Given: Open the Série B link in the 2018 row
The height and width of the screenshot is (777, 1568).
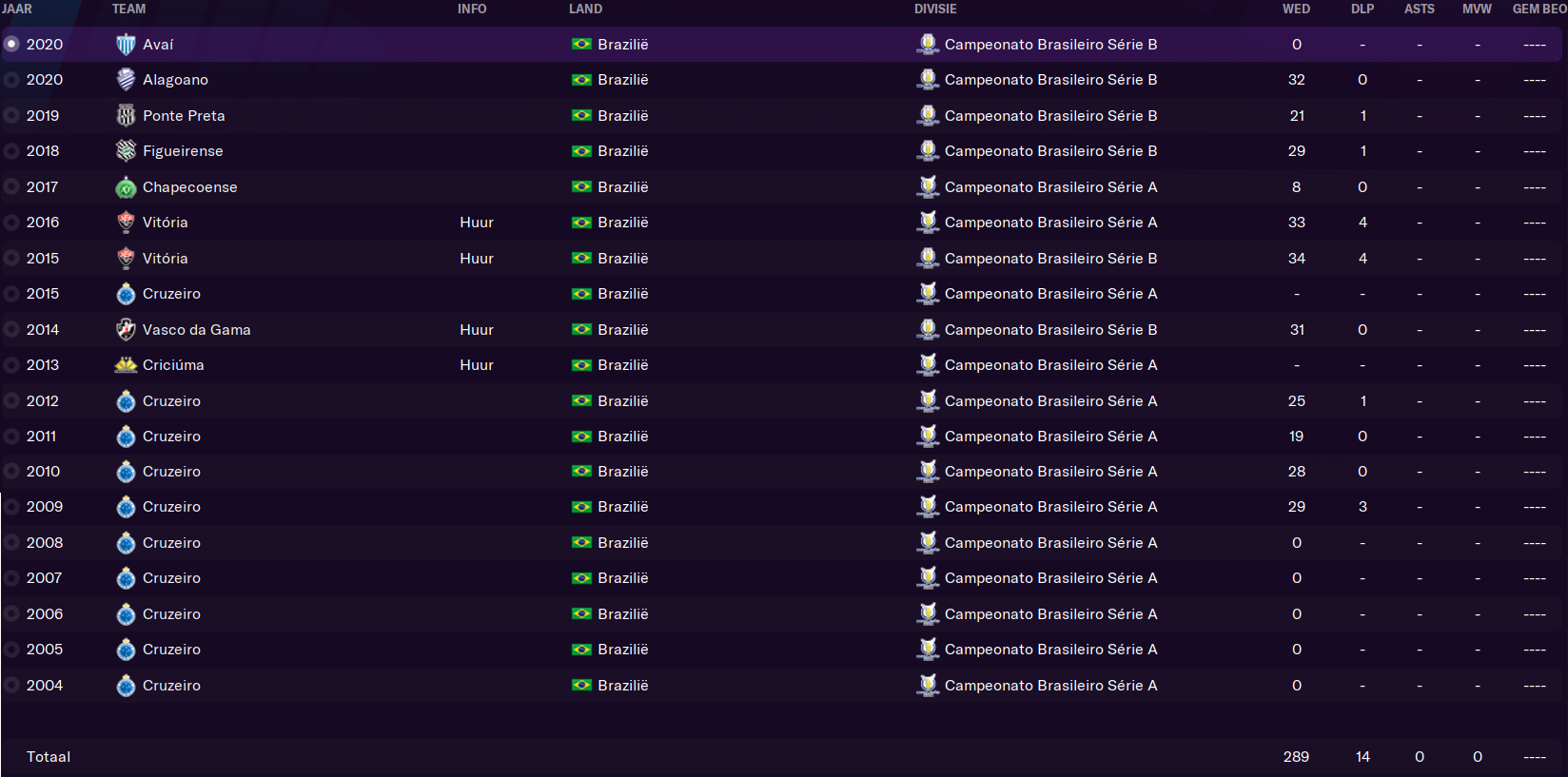Looking at the screenshot, I should point(1050,151).
